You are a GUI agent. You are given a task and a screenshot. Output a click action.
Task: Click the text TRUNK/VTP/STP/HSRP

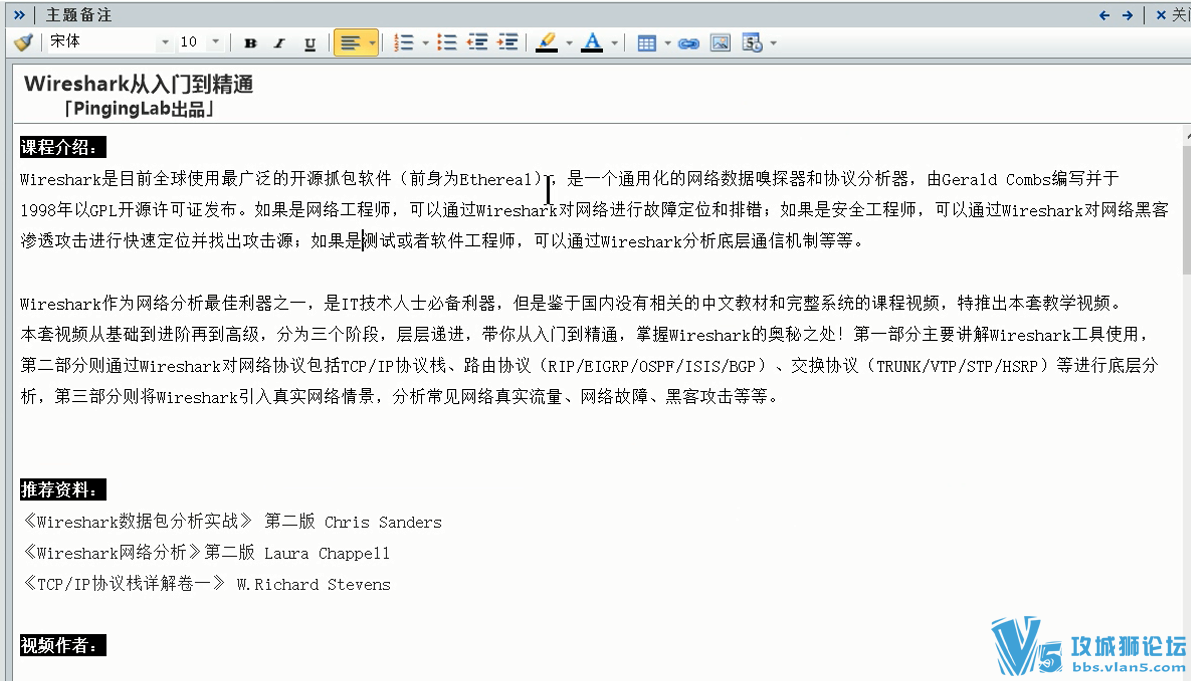[x=957, y=366]
